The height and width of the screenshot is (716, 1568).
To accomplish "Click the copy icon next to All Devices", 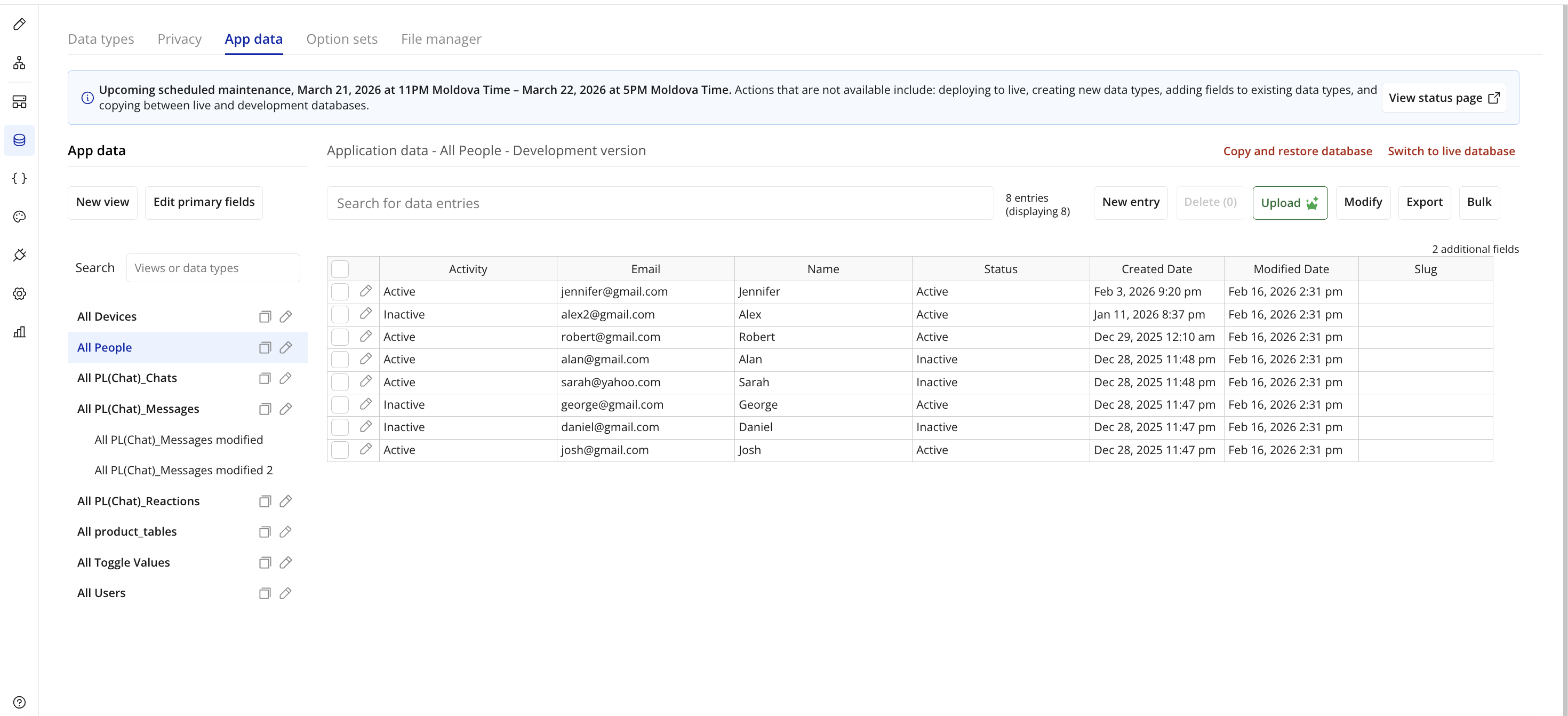I will click(x=265, y=316).
